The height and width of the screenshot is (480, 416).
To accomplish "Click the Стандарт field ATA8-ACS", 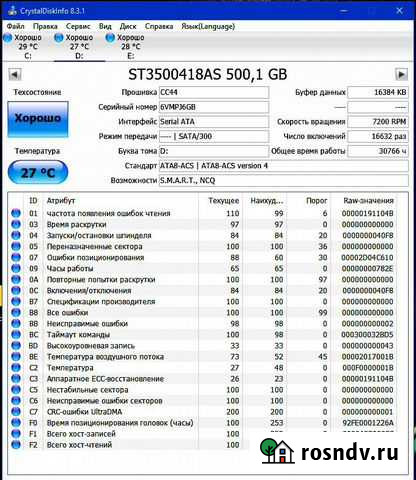I will pyautogui.click(x=284, y=166).
